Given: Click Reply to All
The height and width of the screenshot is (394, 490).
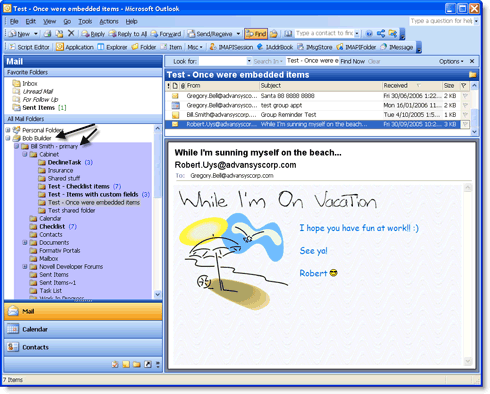Looking at the screenshot, I should point(128,34).
